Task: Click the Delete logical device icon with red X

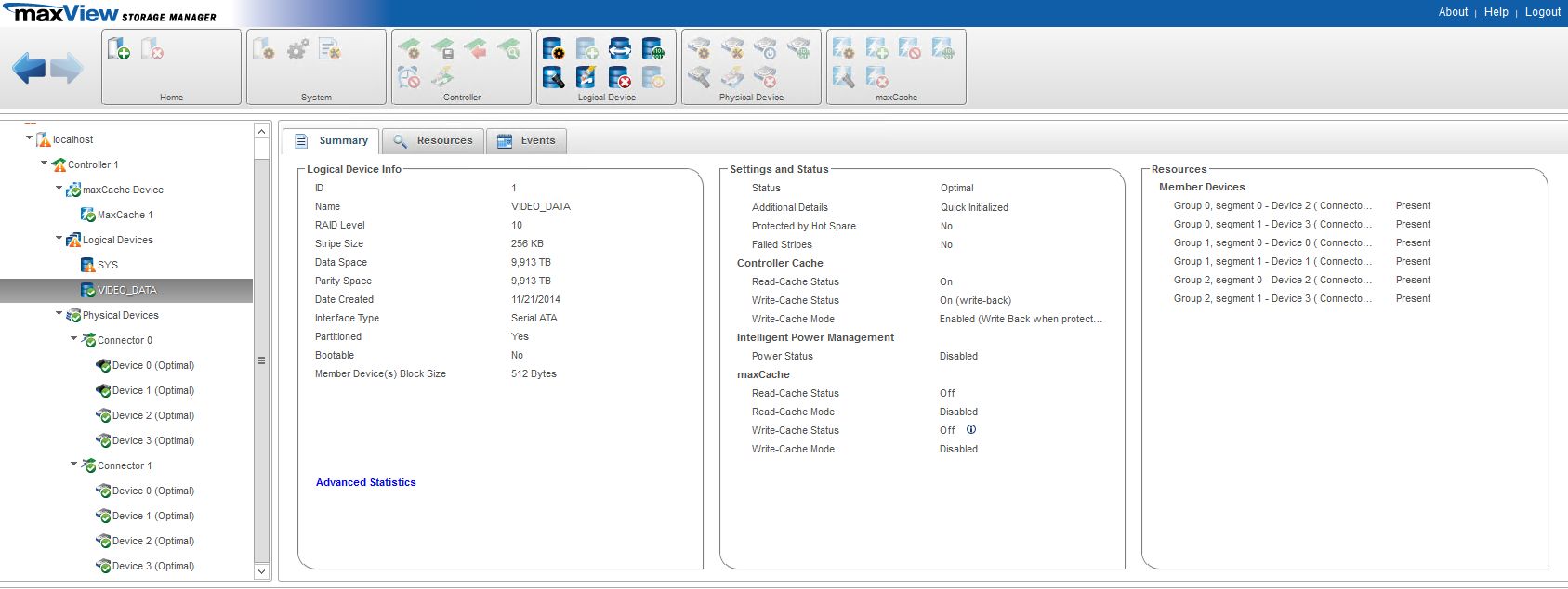Action: pyautogui.click(x=620, y=78)
